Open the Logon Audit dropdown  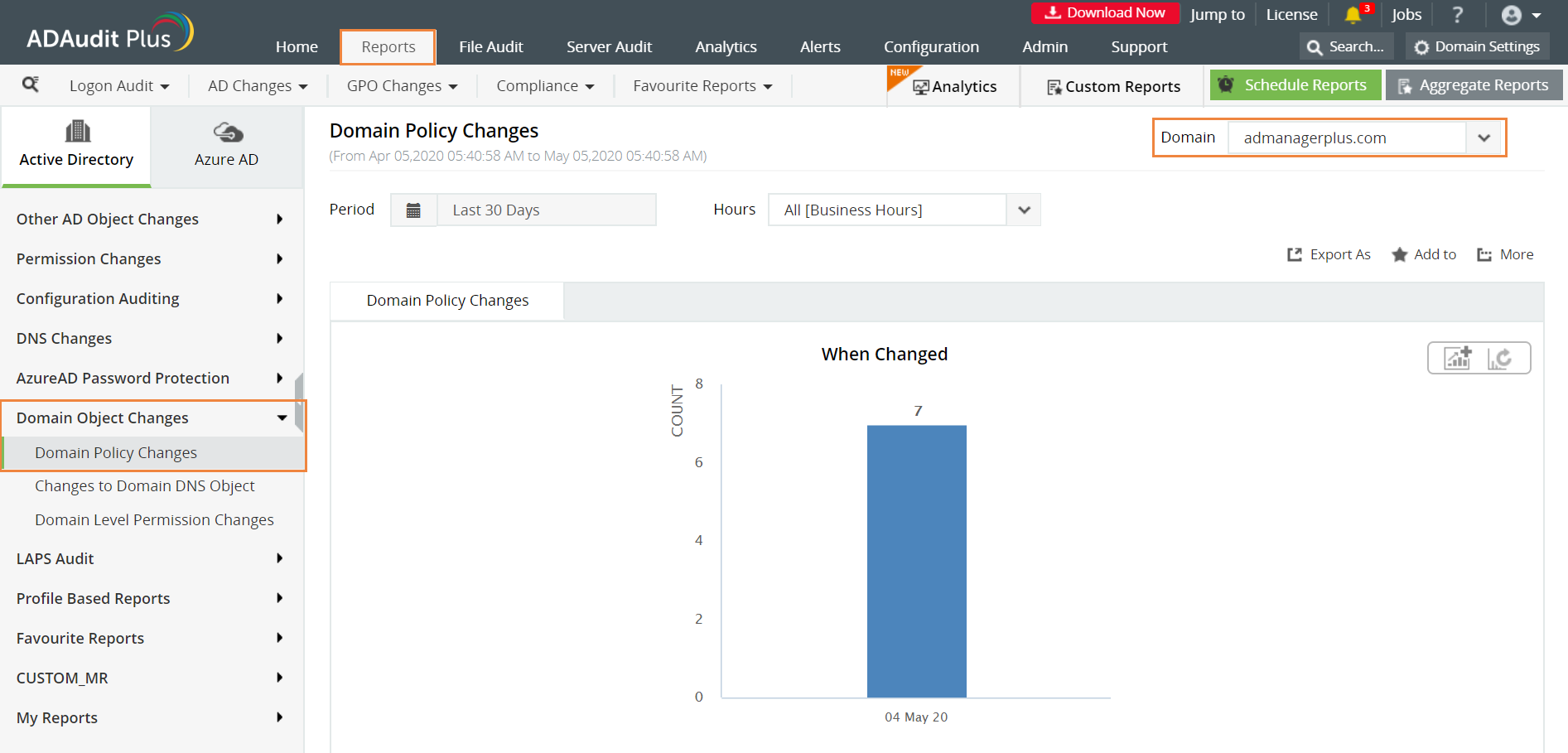point(119,86)
